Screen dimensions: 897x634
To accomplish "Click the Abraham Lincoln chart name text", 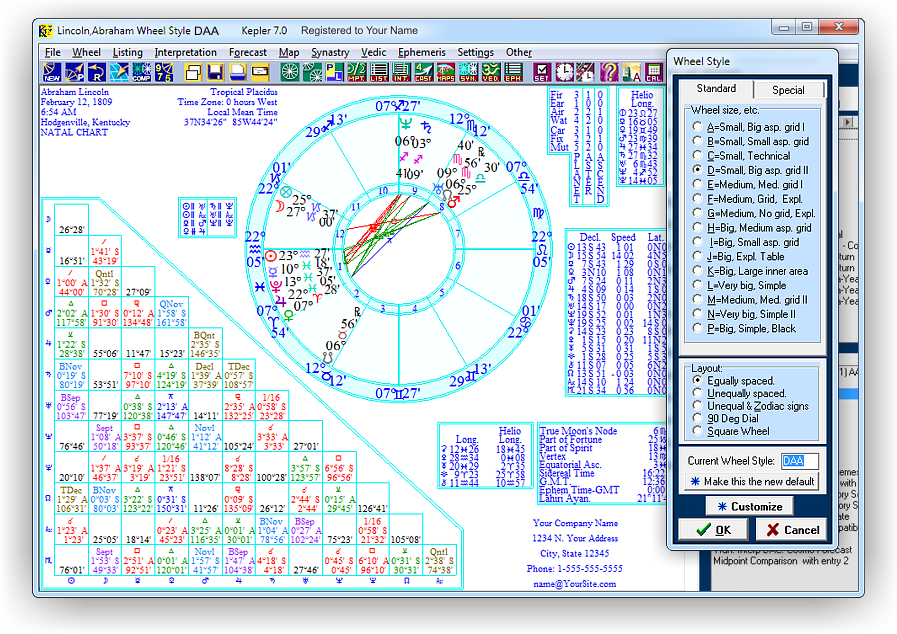I will click(x=74, y=92).
